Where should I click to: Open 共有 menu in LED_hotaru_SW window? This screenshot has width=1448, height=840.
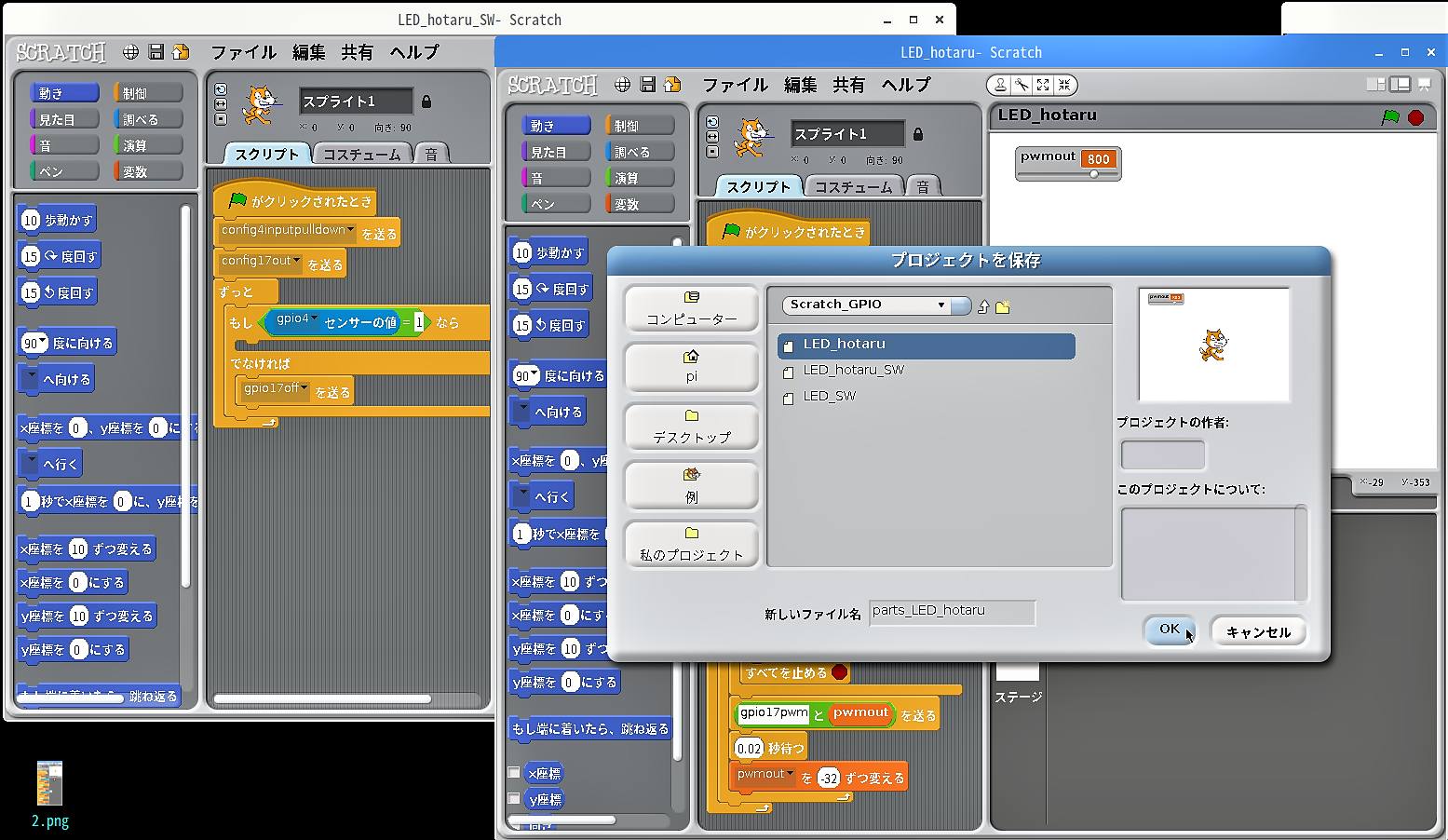click(357, 52)
